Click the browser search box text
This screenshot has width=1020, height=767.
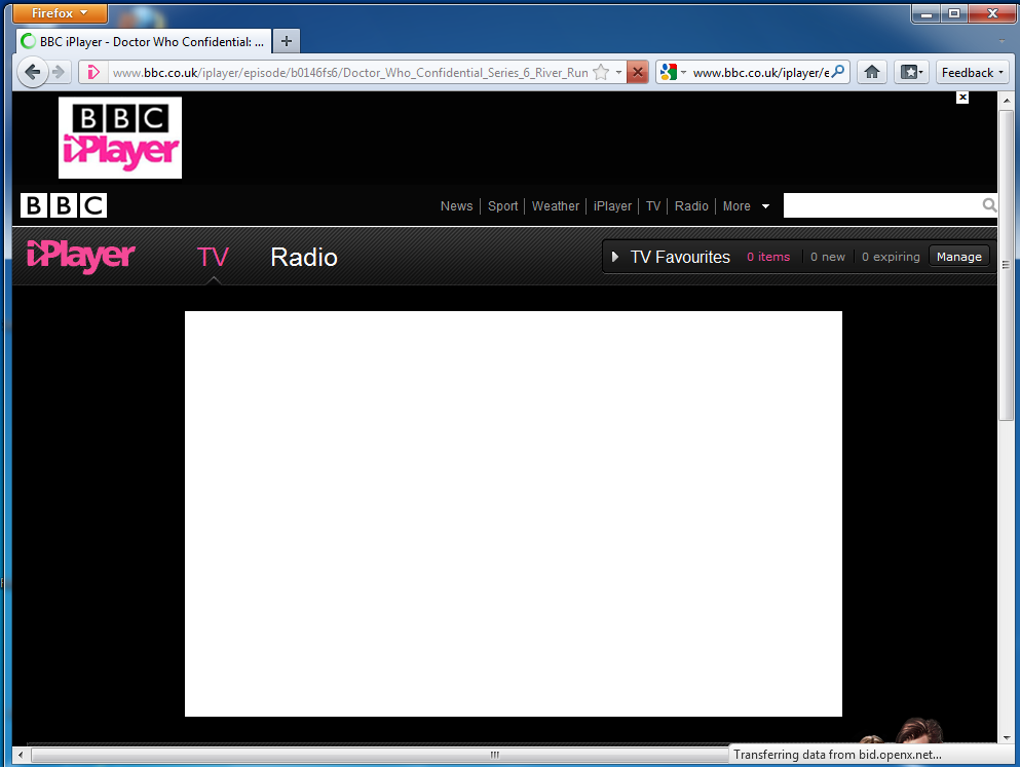point(760,72)
